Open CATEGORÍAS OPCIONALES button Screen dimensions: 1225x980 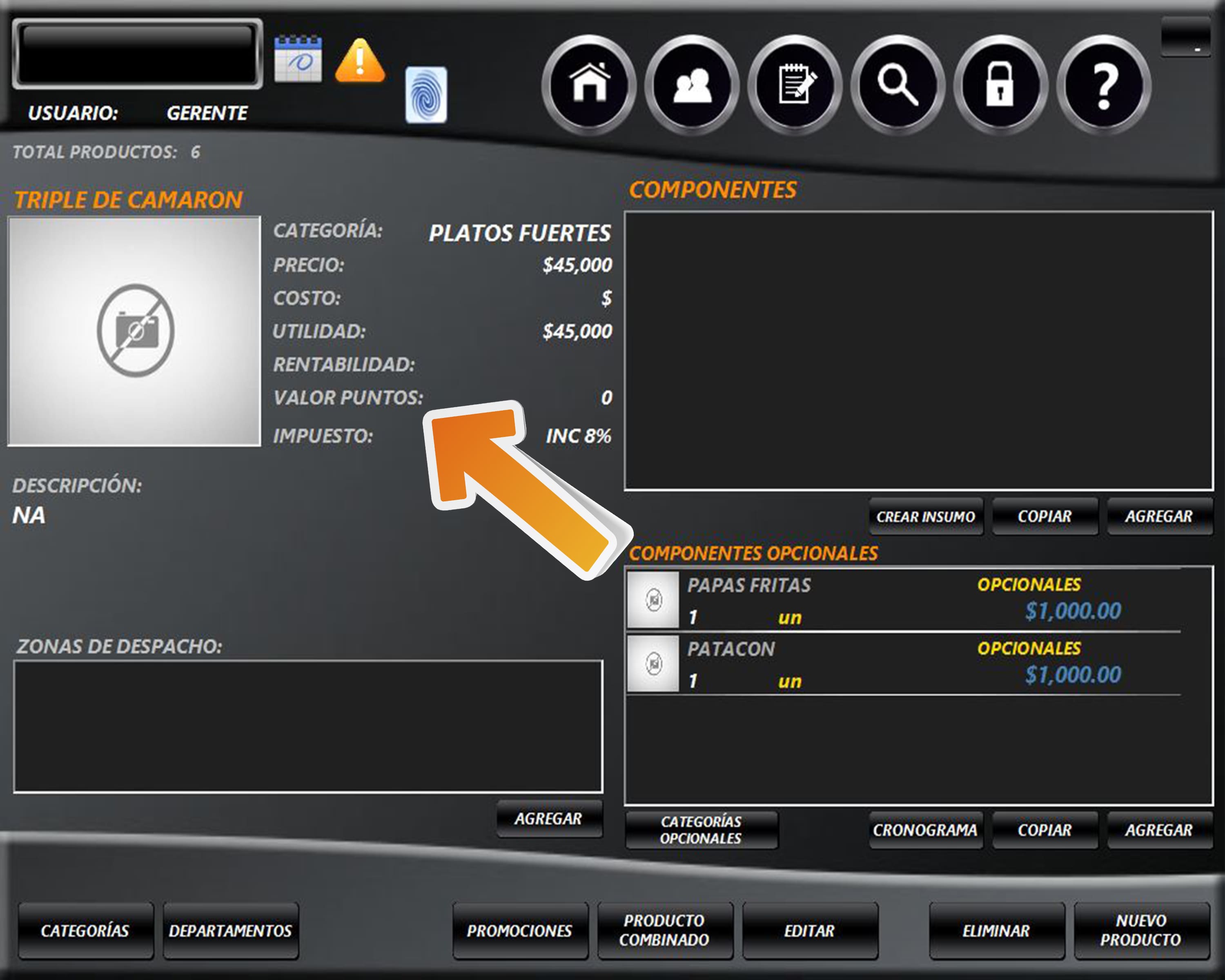[701, 829]
